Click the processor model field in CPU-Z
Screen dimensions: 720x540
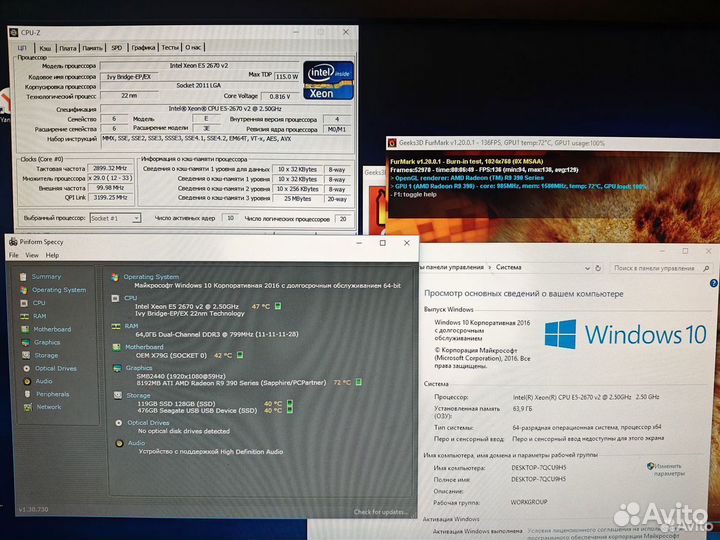click(x=199, y=66)
